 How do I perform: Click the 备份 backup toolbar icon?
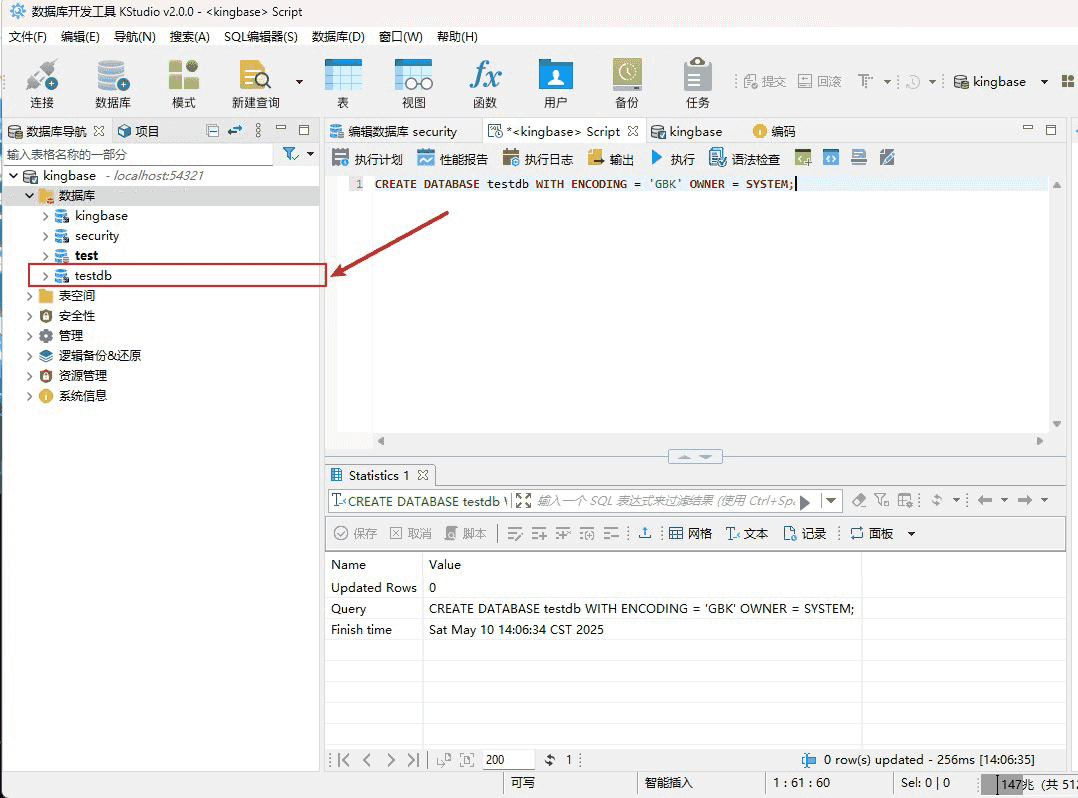[x=627, y=83]
